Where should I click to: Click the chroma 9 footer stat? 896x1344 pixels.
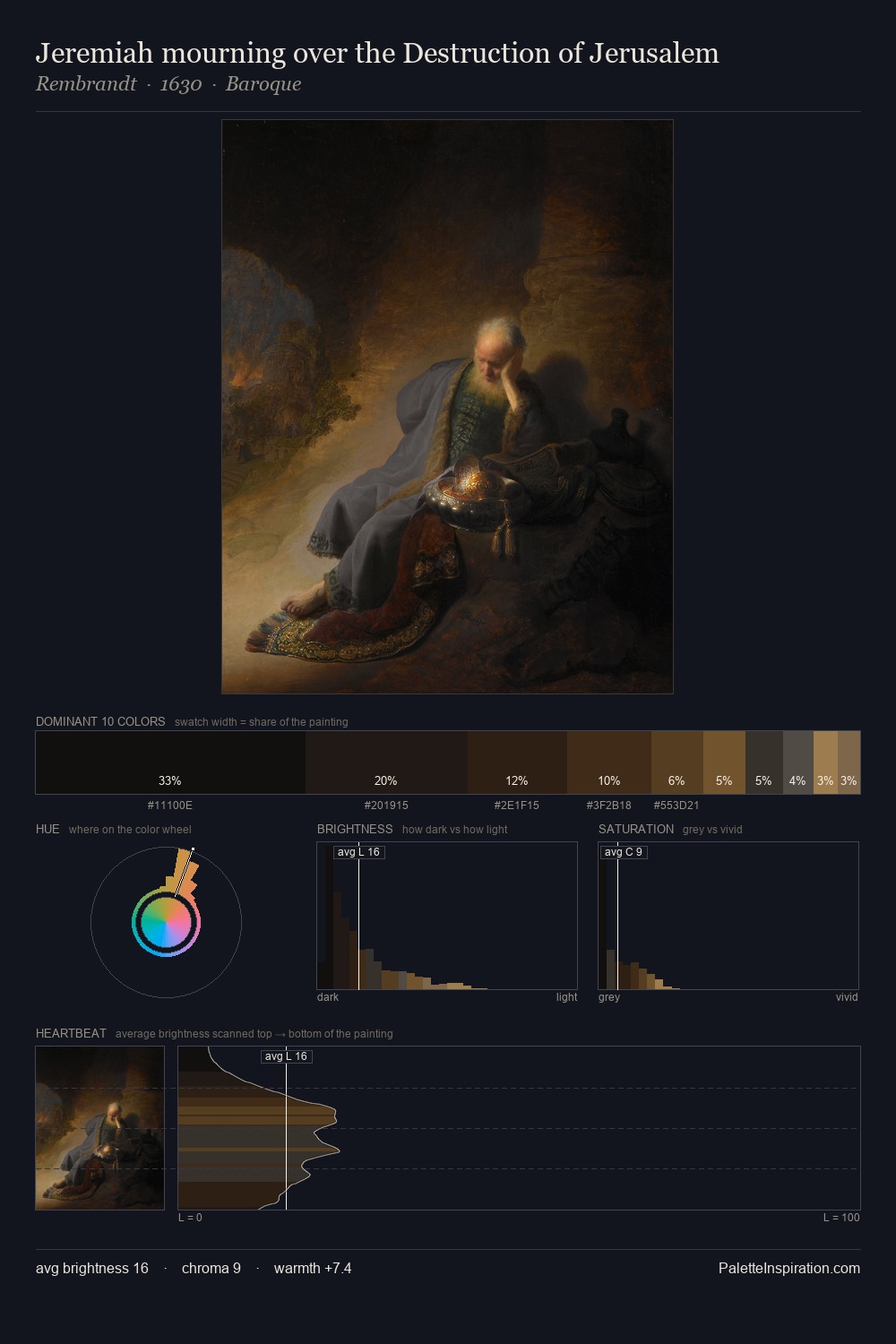point(211,1268)
